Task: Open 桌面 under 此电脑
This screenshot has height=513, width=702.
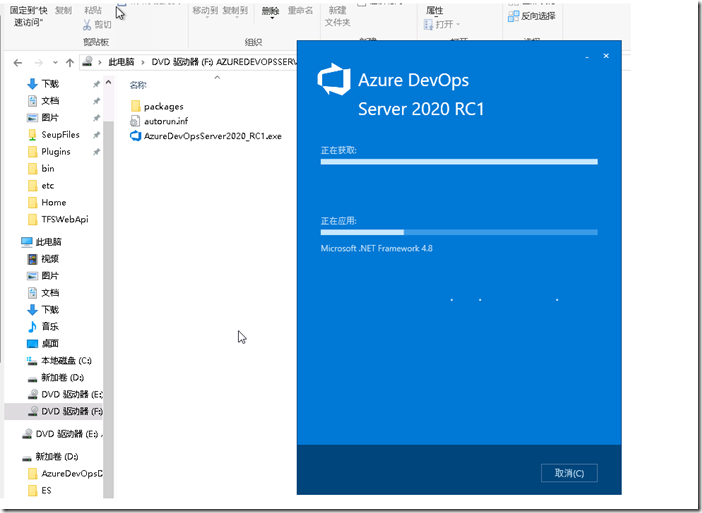Action: tap(50, 344)
